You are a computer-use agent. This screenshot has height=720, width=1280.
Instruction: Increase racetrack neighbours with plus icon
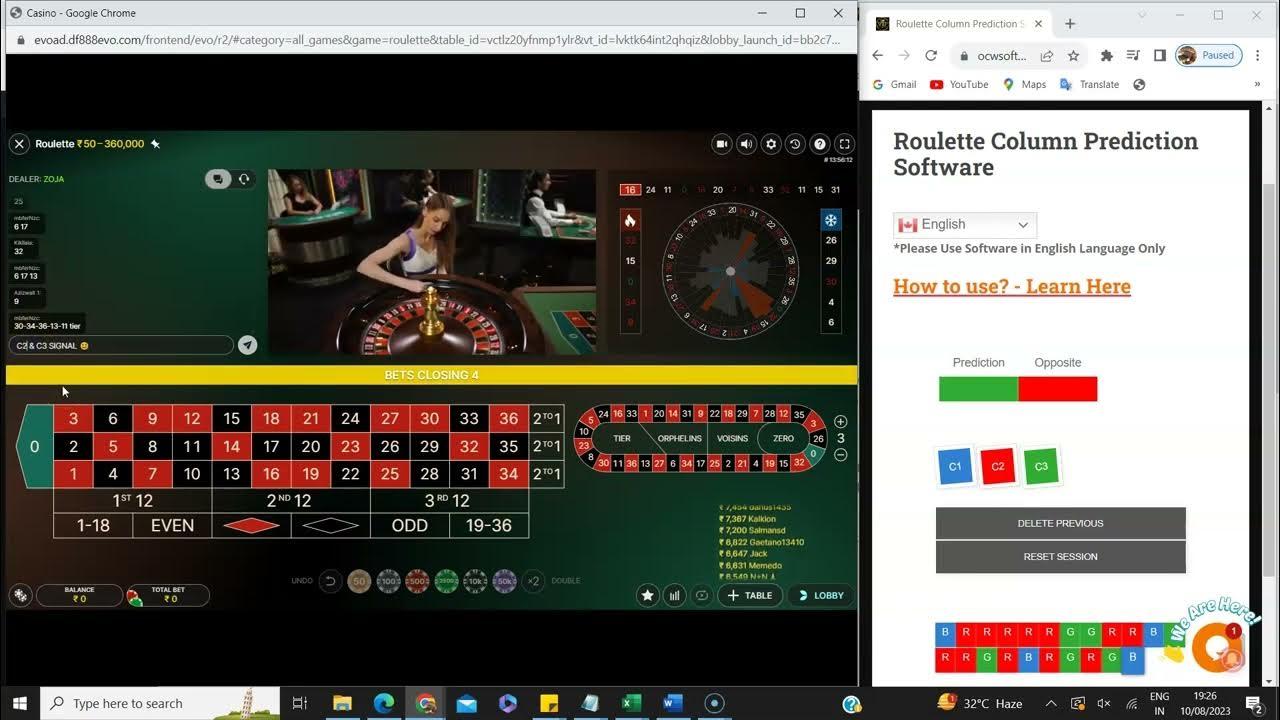tap(841, 422)
